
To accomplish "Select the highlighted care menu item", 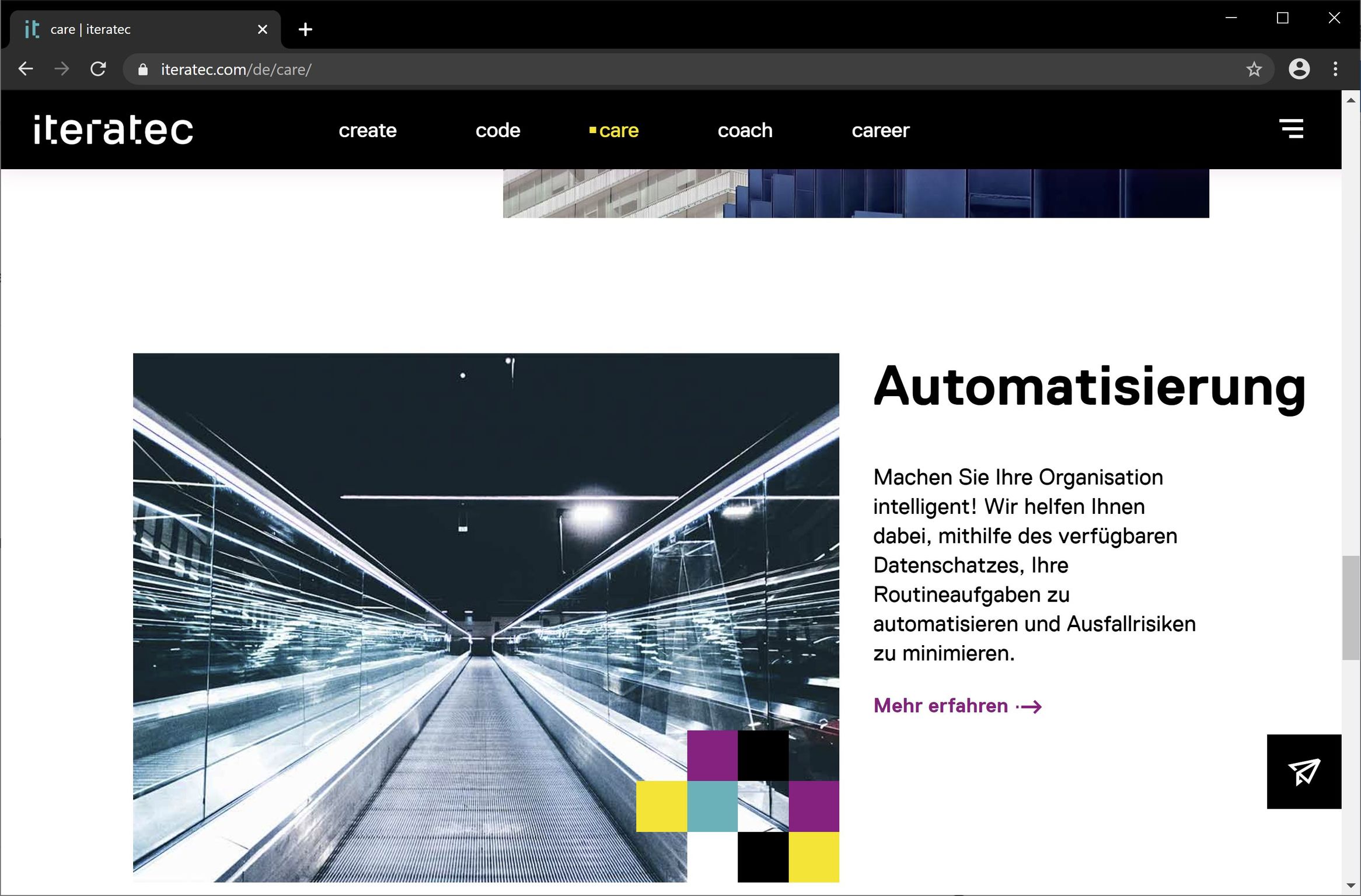I will pos(614,130).
